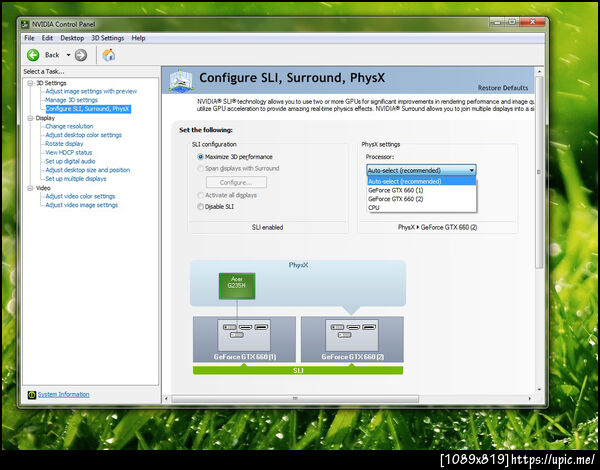
Task: Open Adjust desktop color settings
Action: tap(83, 135)
